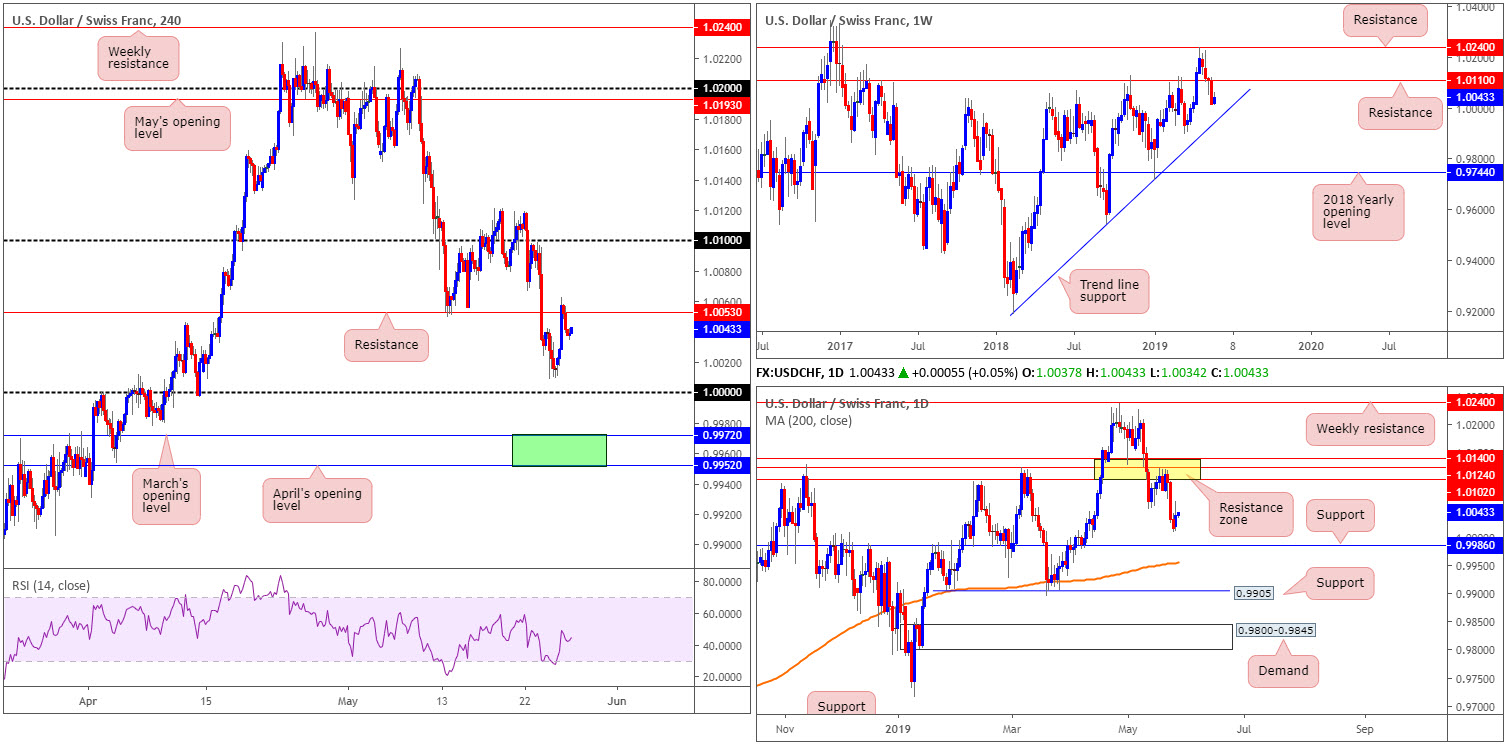Select the red 1.02400 label on daily chart

(1475, 402)
